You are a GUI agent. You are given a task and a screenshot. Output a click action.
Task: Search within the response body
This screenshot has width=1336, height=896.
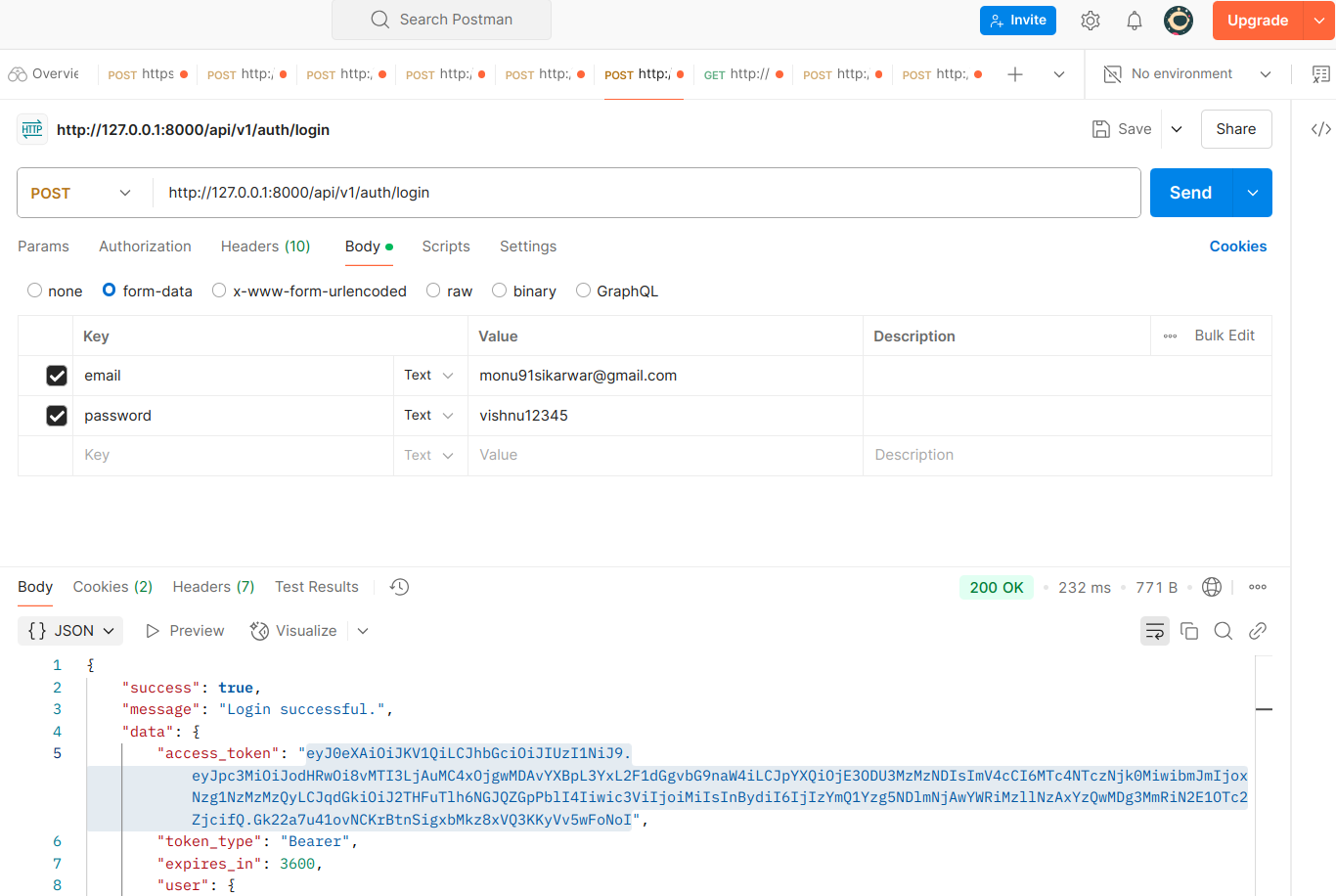click(1224, 631)
